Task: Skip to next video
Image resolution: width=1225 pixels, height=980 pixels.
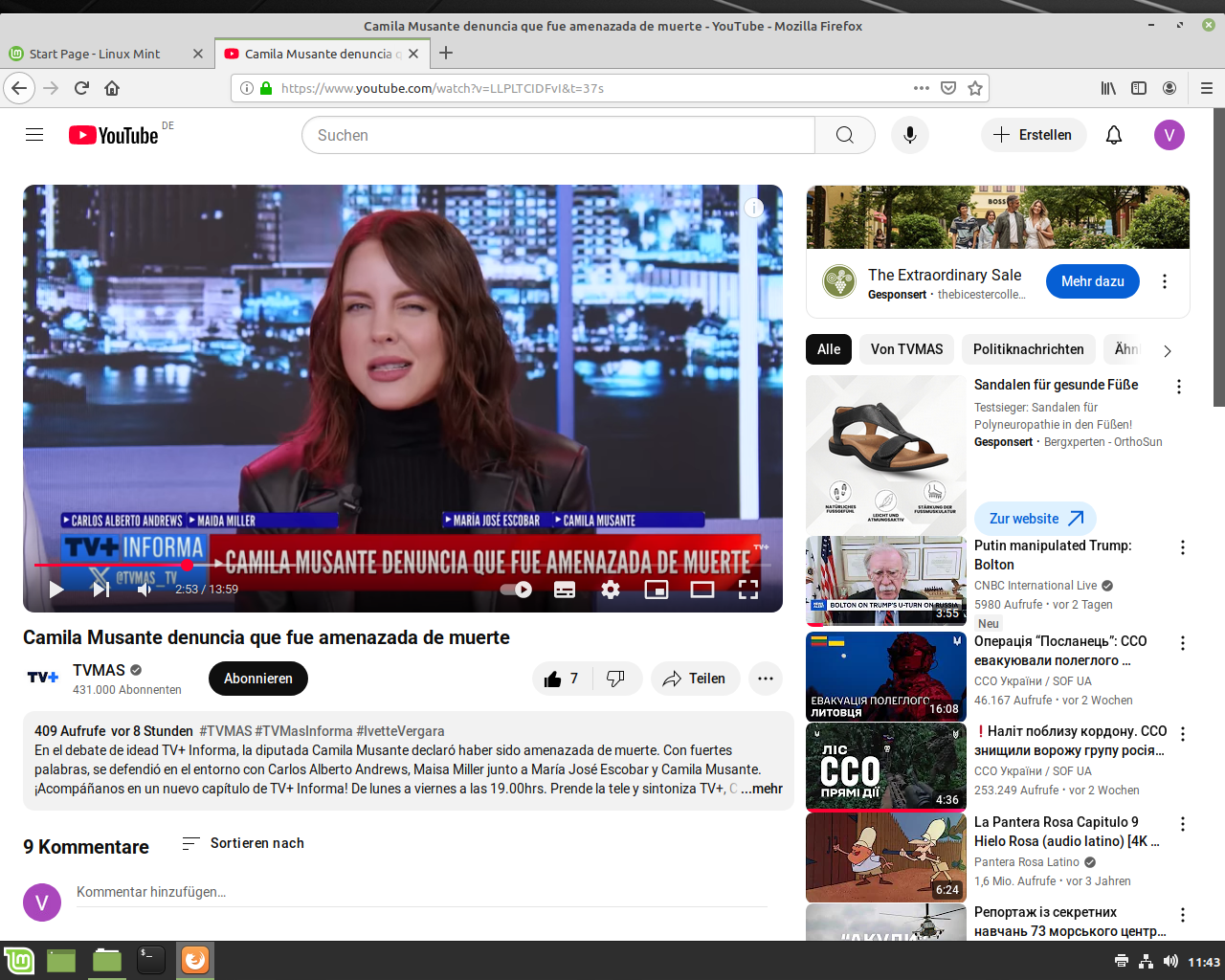Action: click(100, 590)
